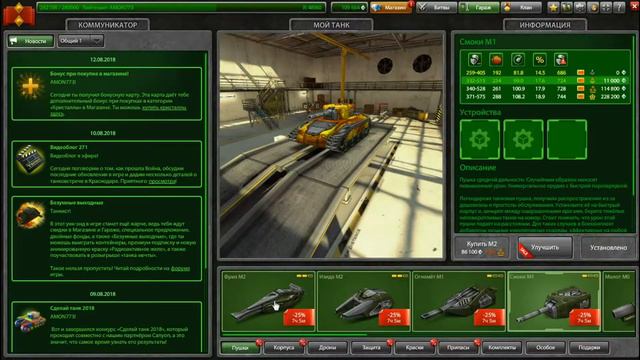Switch to Новости news tab

[31, 41]
